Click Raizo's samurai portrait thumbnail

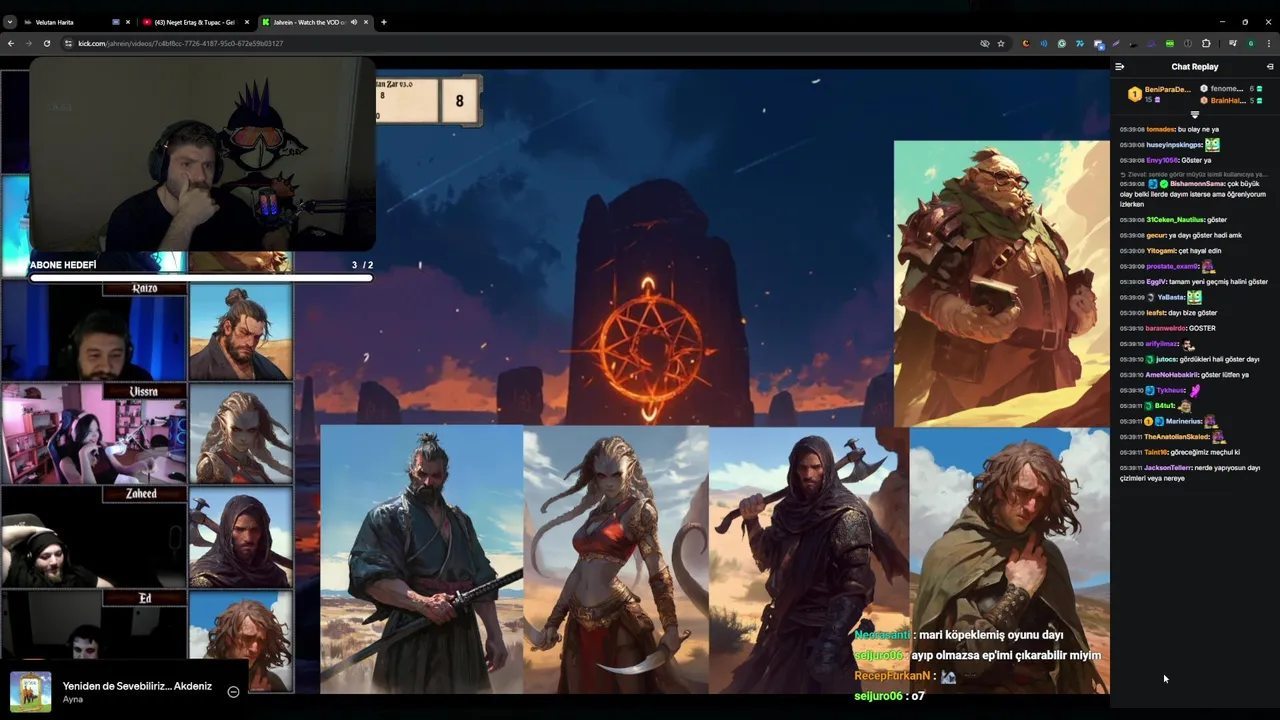(240, 332)
